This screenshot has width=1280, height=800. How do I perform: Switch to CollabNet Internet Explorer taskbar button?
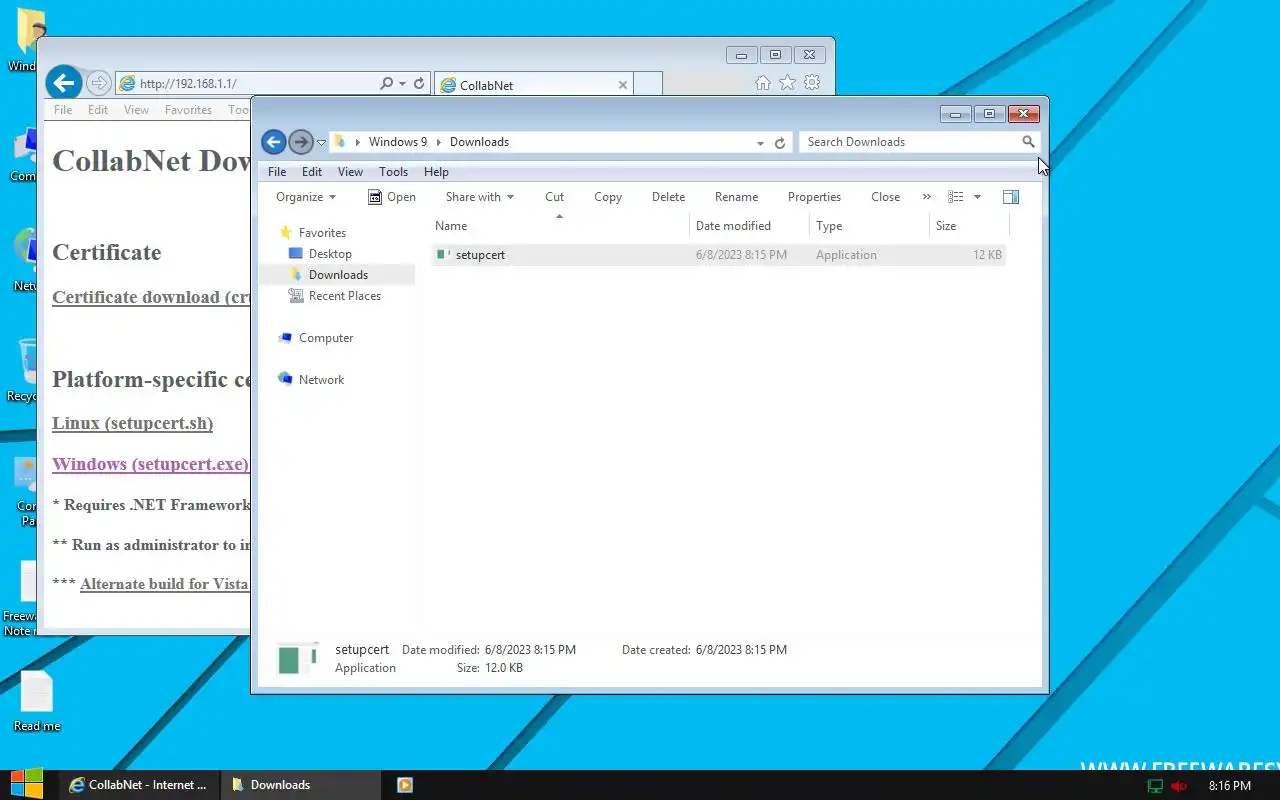pyautogui.click(x=138, y=785)
